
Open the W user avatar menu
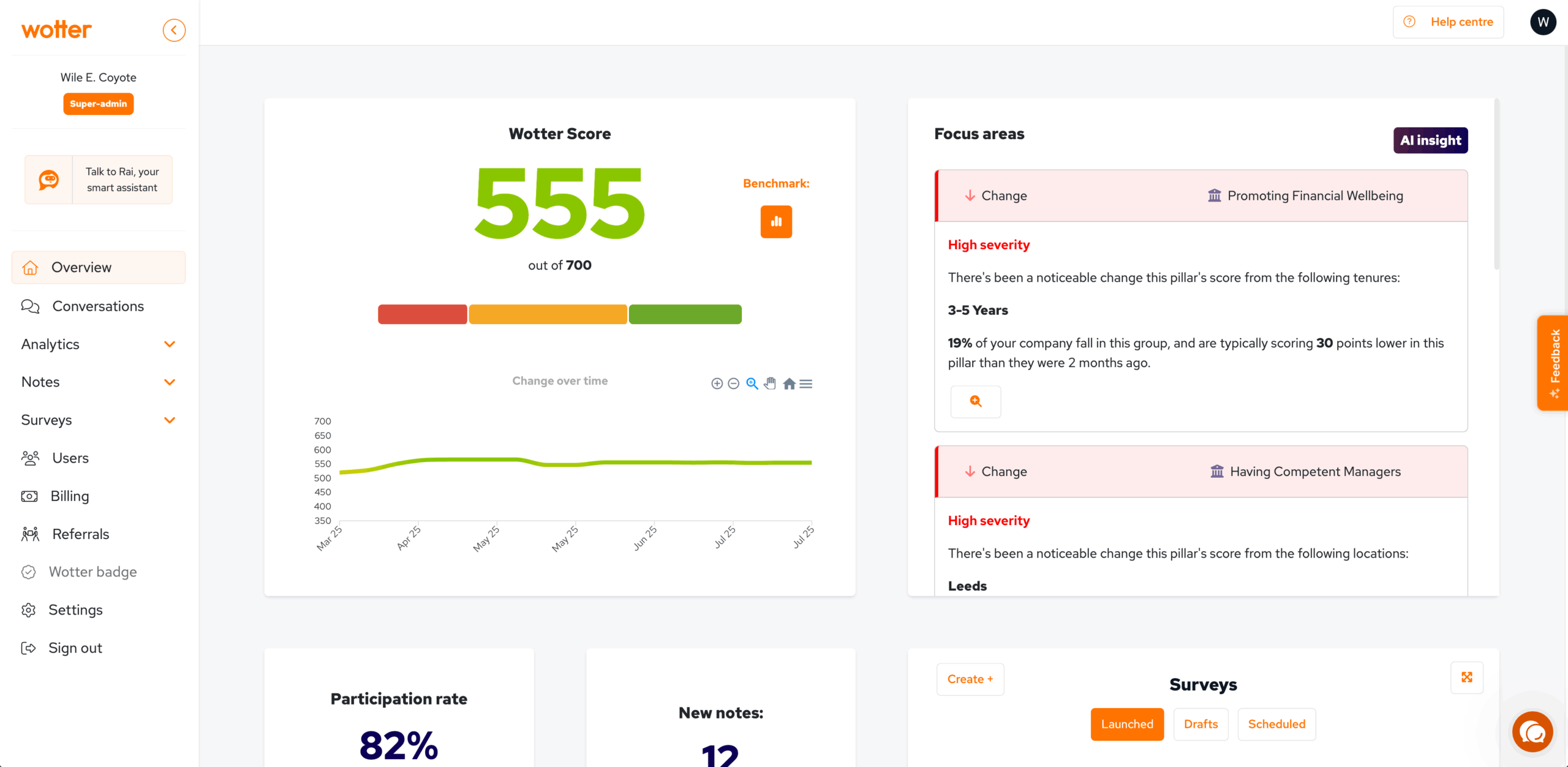[x=1543, y=22]
